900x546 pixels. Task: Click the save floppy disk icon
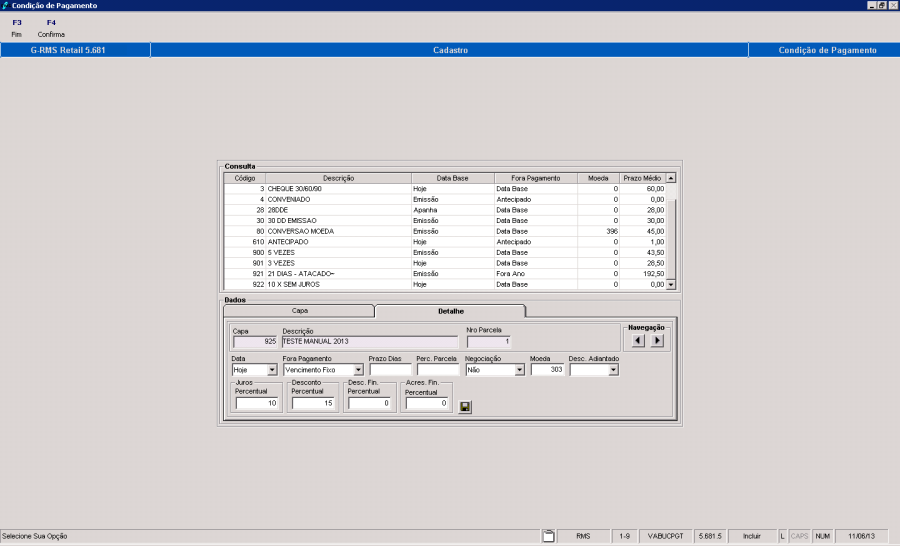coord(465,406)
